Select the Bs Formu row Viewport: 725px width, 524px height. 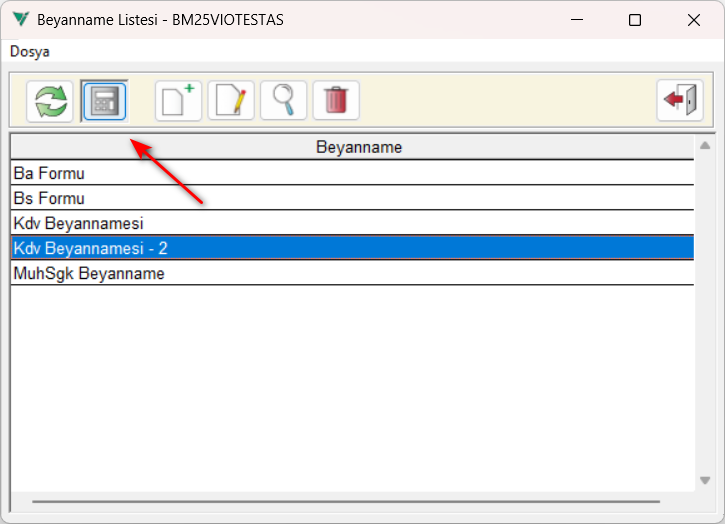click(x=352, y=198)
